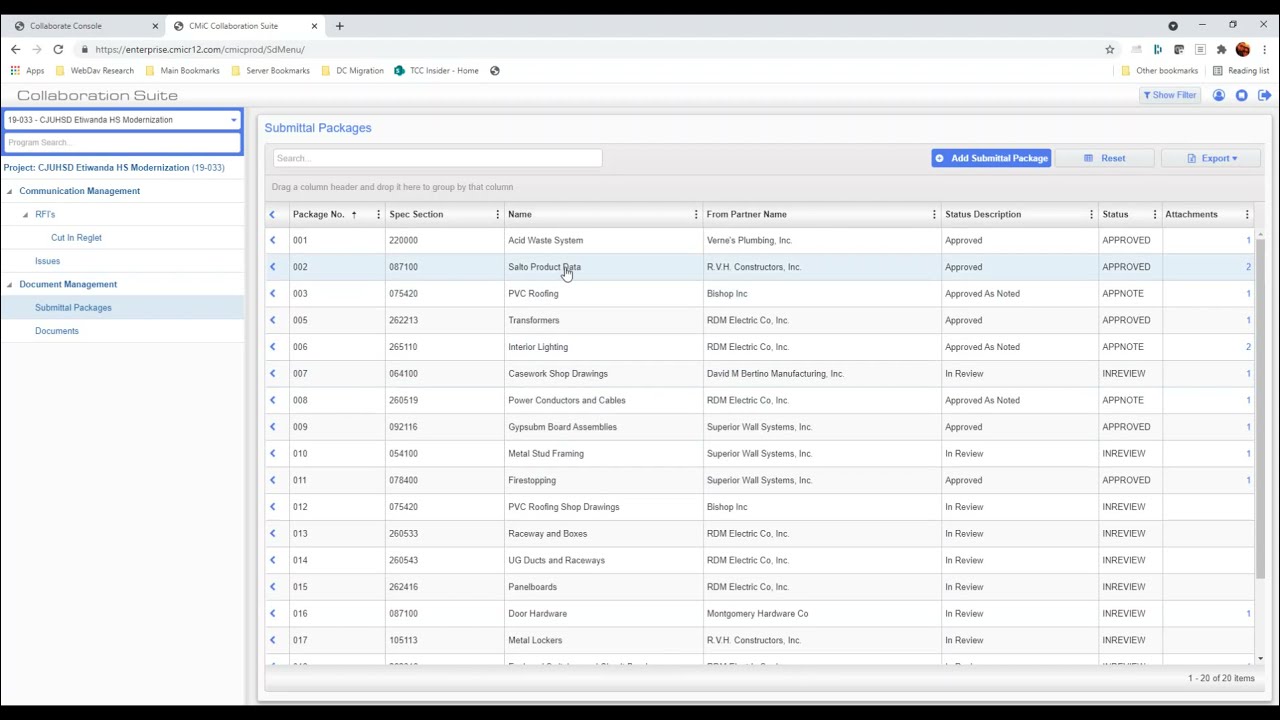Screen dimensions: 1280x720
Task: Open the project selector dropdown 19-033
Action: pos(121,120)
